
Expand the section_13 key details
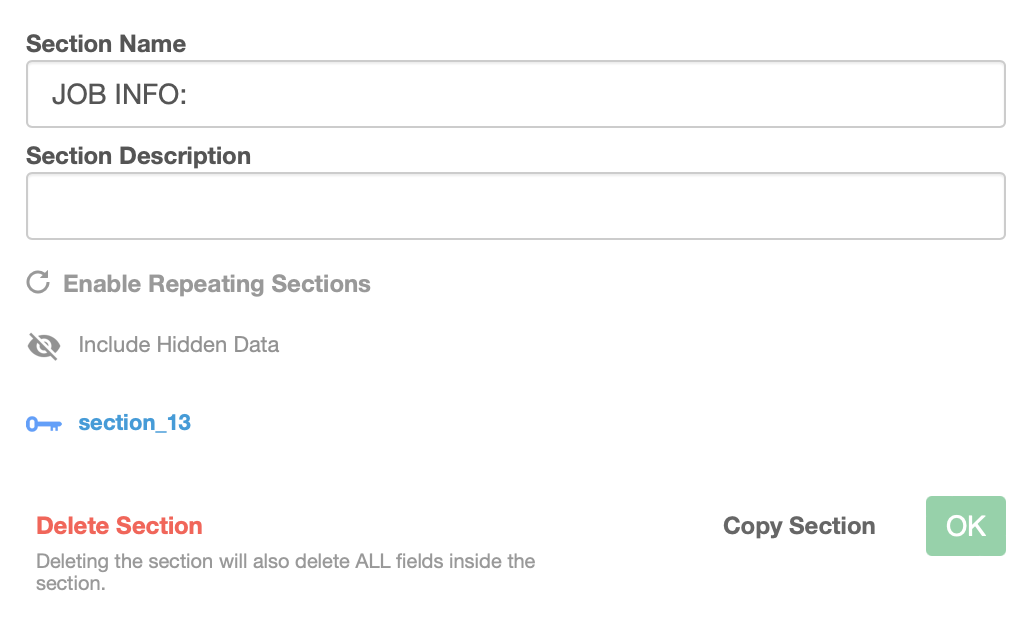[x=134, y=422]
